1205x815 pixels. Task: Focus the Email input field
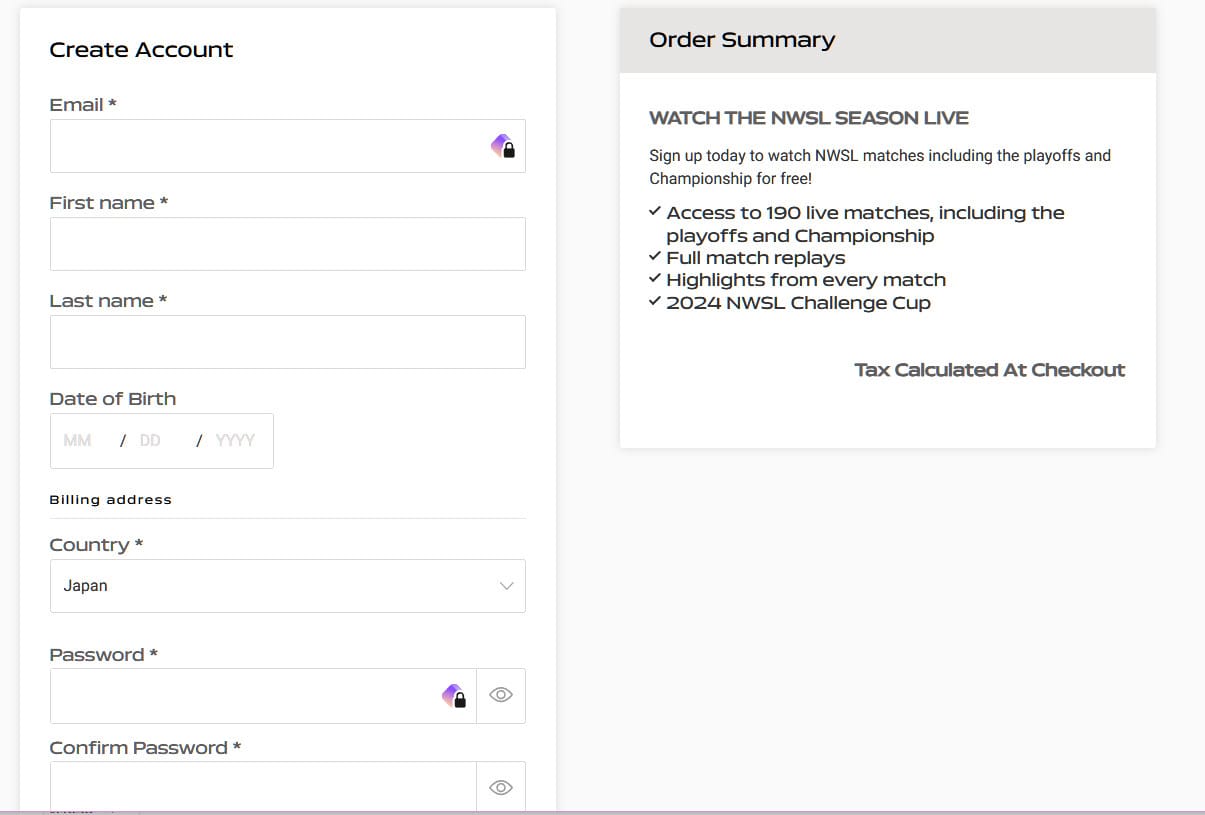(288, 146)
